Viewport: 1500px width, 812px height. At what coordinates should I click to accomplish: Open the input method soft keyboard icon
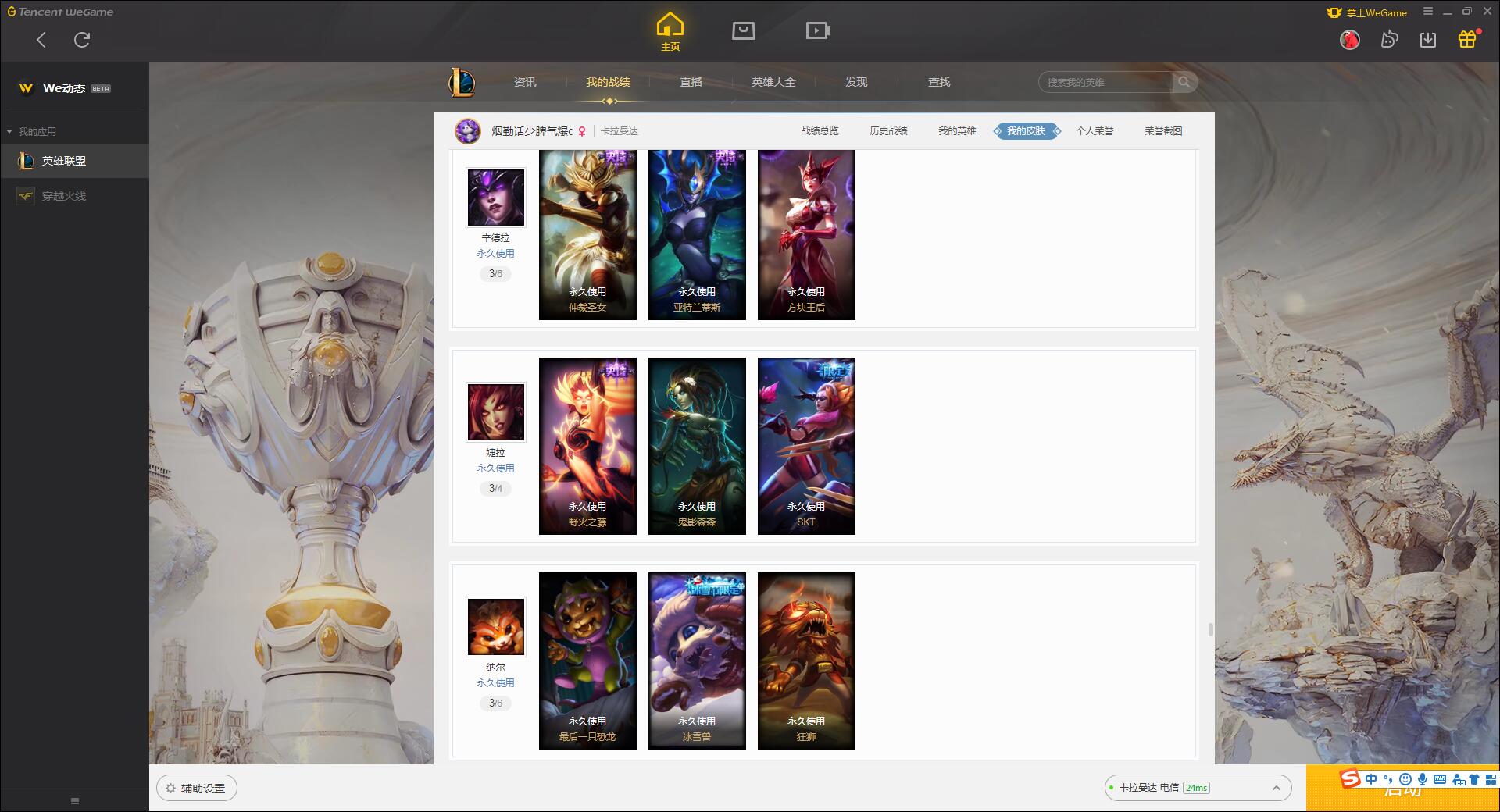[1440, 778]
